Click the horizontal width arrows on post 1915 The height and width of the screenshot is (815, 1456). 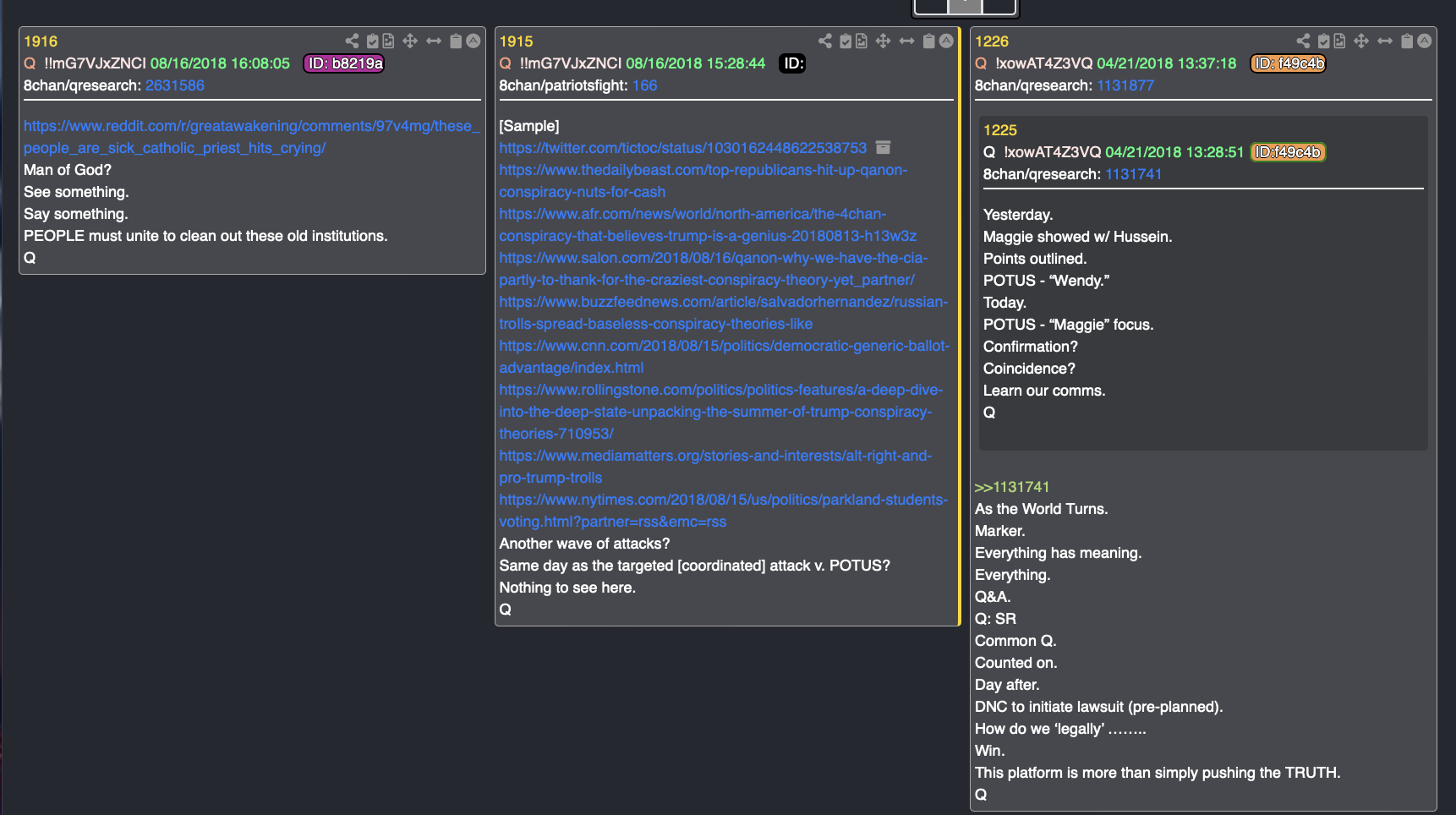[x=906, y=41]
